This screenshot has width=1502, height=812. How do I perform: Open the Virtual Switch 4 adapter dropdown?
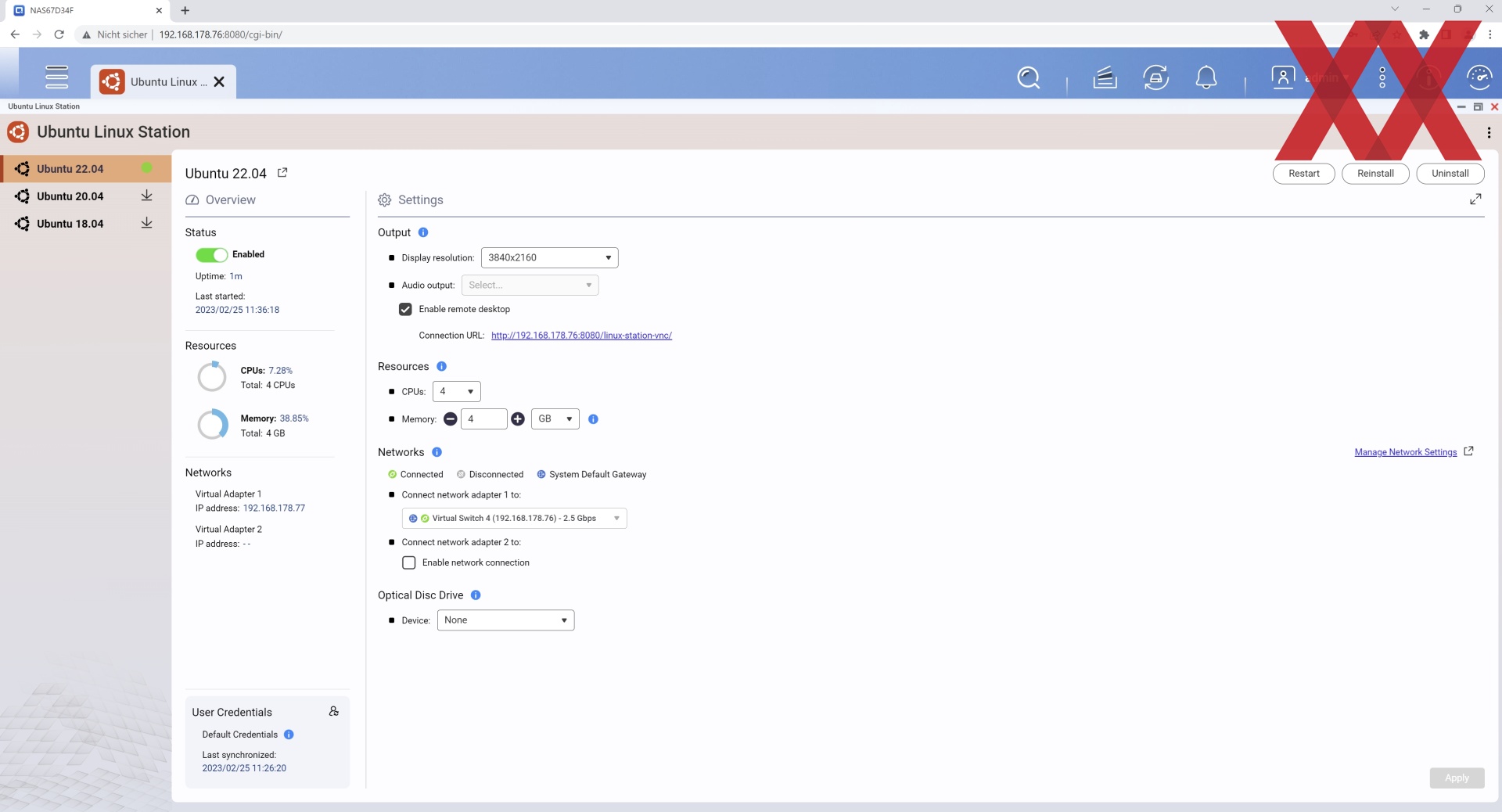click(x=514, y=518)
